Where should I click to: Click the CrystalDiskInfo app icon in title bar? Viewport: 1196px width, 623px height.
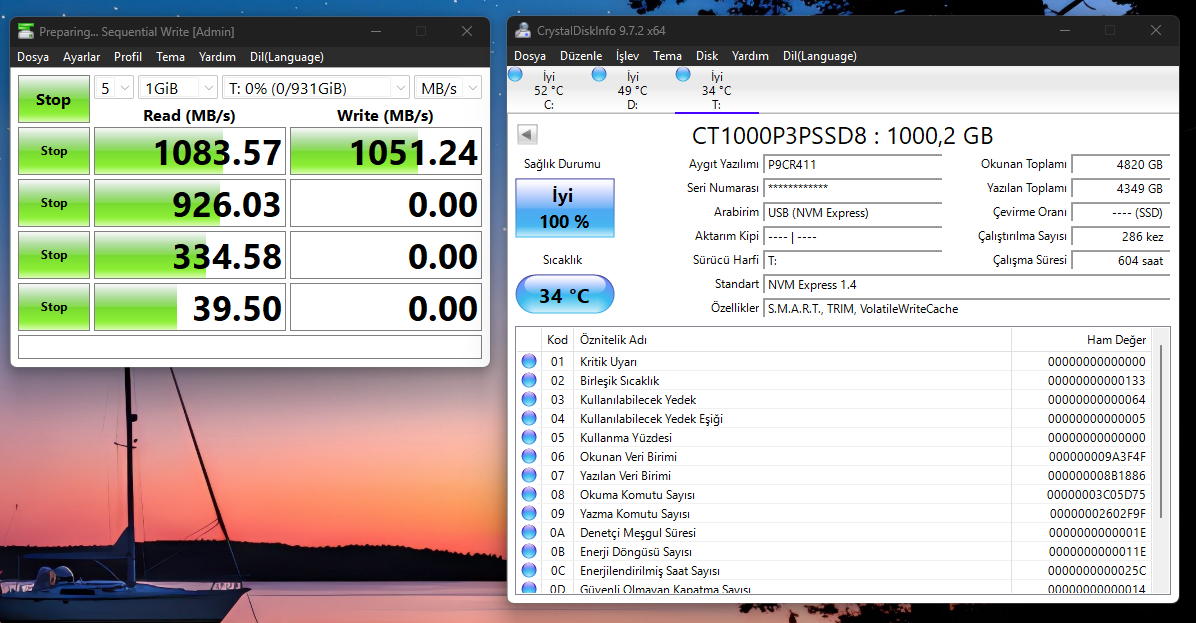point(522,31)
